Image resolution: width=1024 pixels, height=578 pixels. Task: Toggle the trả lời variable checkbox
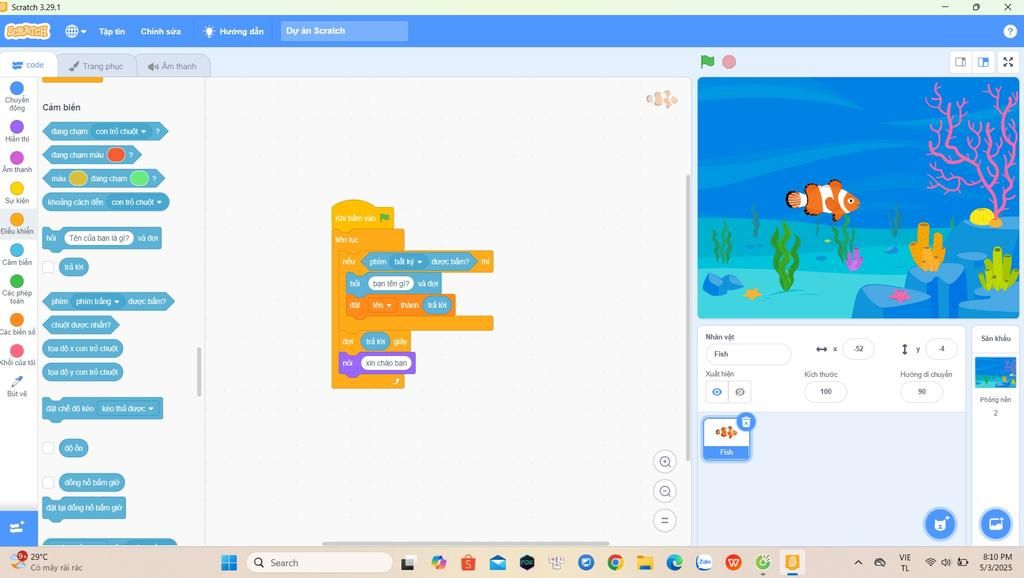click(x=47, y=266)
